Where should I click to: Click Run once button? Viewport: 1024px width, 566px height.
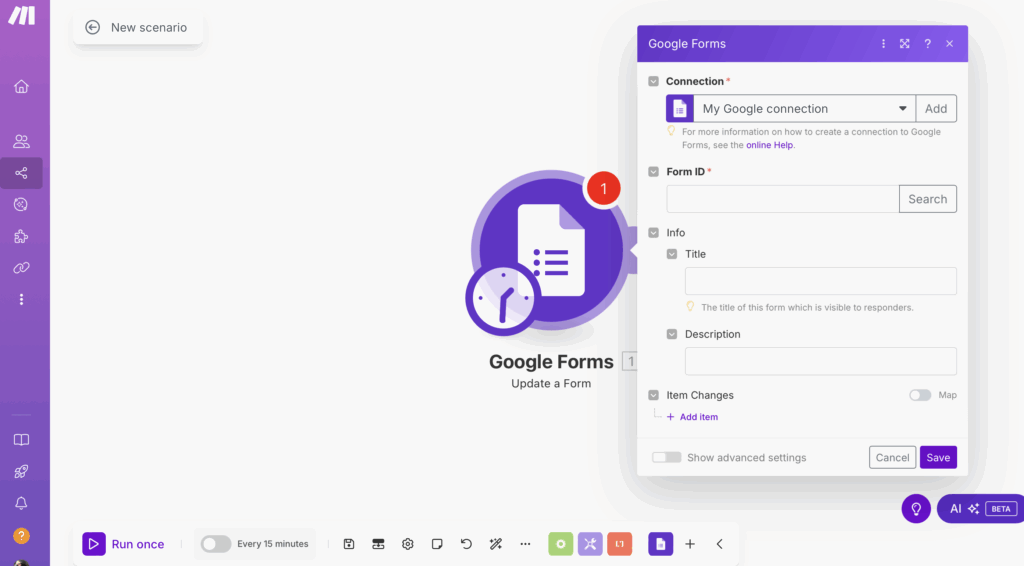(123, 544)
